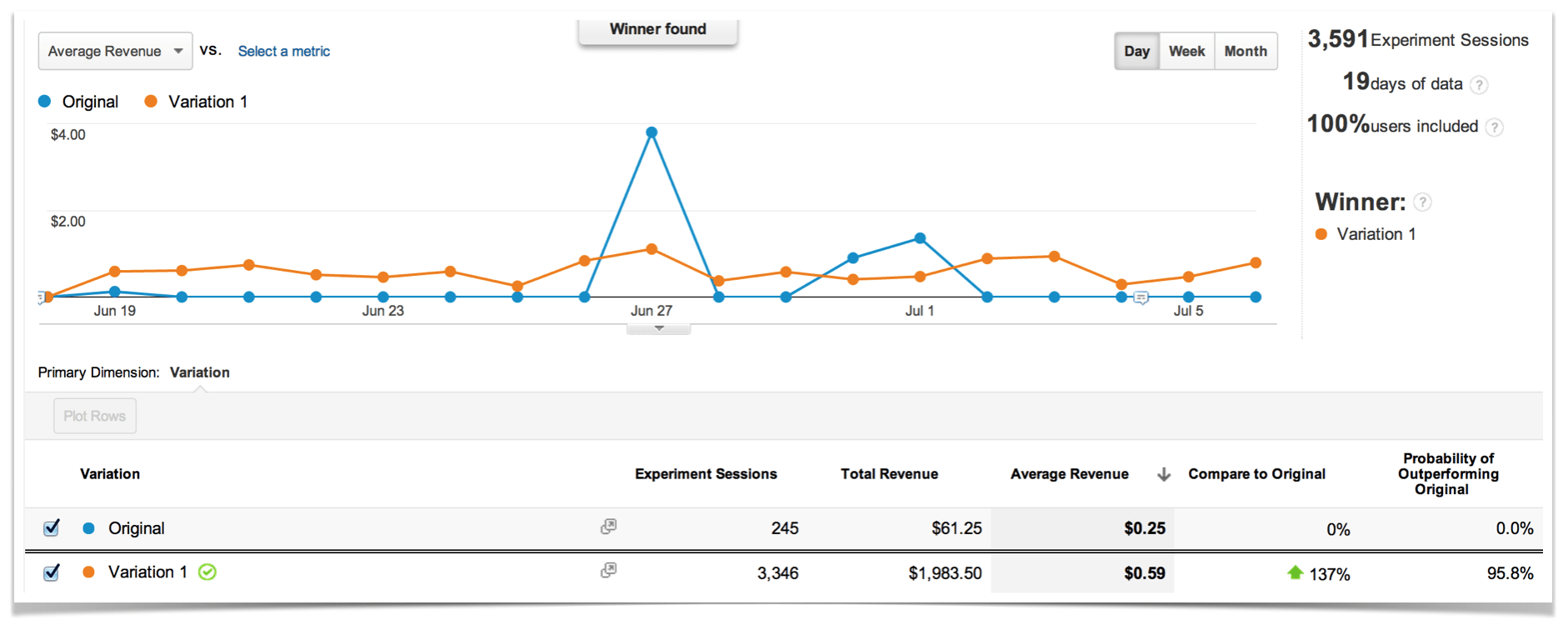1568x635 pixels.
Task: Click help icon beside Winner label
Action: pyautogui.click(x=1423, y=202)
